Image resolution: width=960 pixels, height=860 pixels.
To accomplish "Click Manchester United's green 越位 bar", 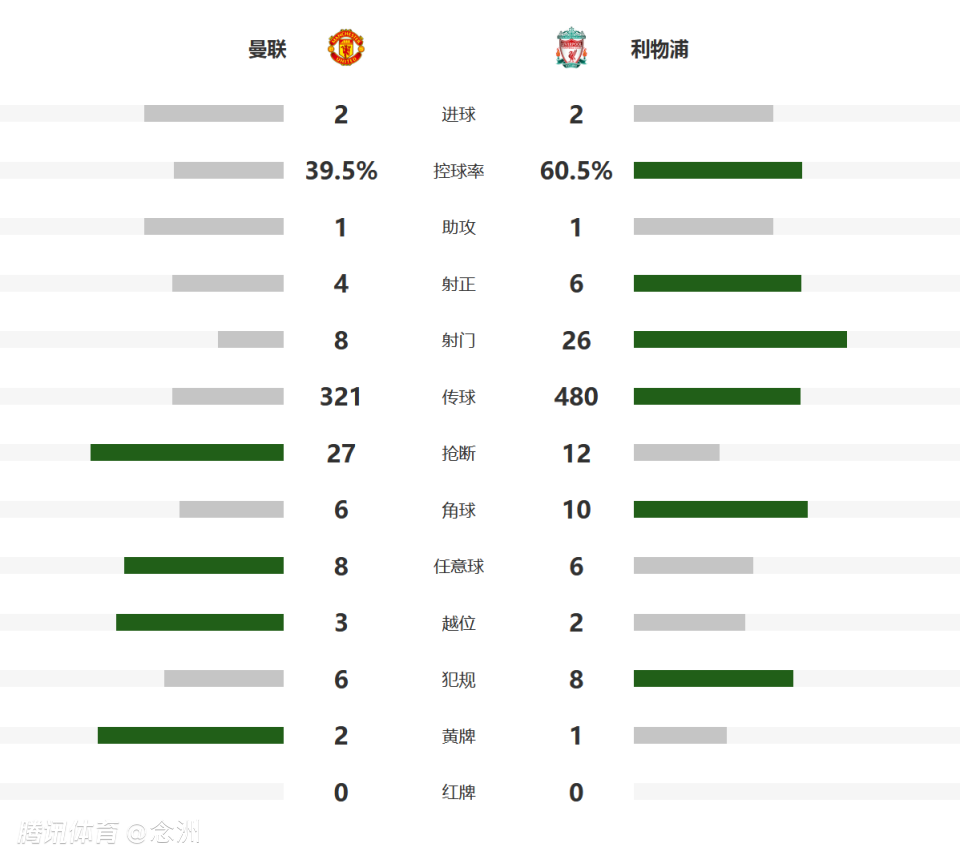I will click(x=200, y=623).
